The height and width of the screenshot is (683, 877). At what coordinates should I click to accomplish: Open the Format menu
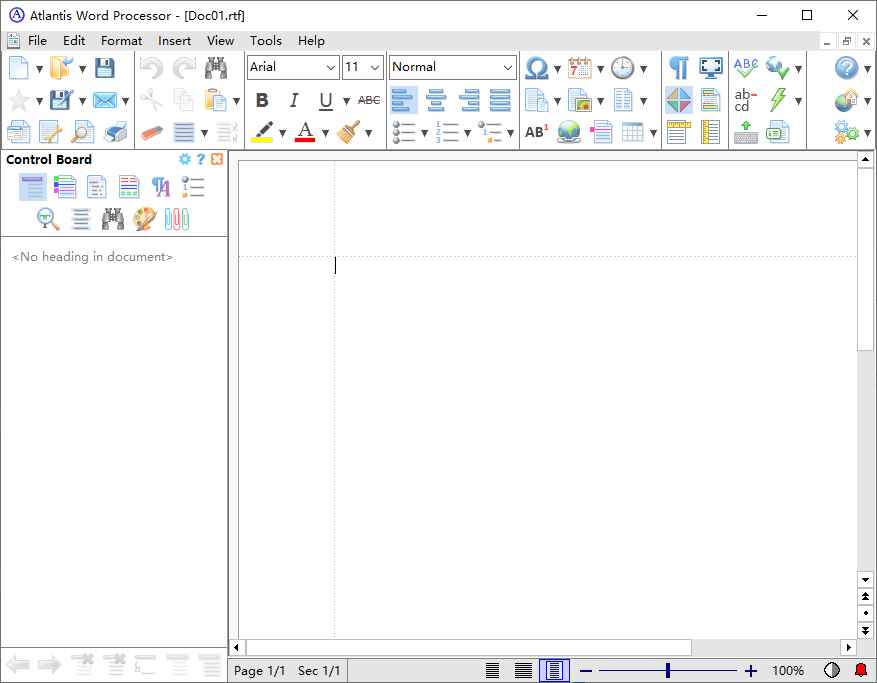121,41
